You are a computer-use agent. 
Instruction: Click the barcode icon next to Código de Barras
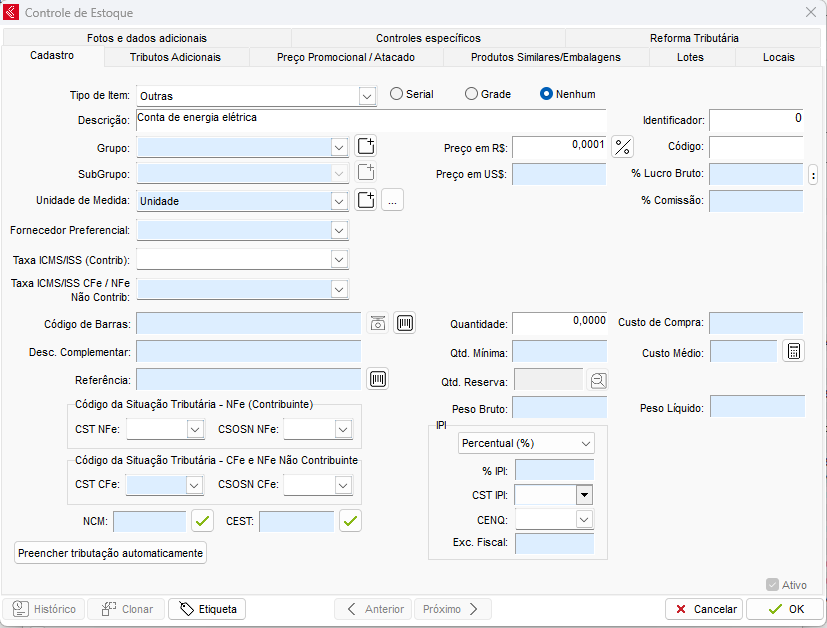coord(404,323)
